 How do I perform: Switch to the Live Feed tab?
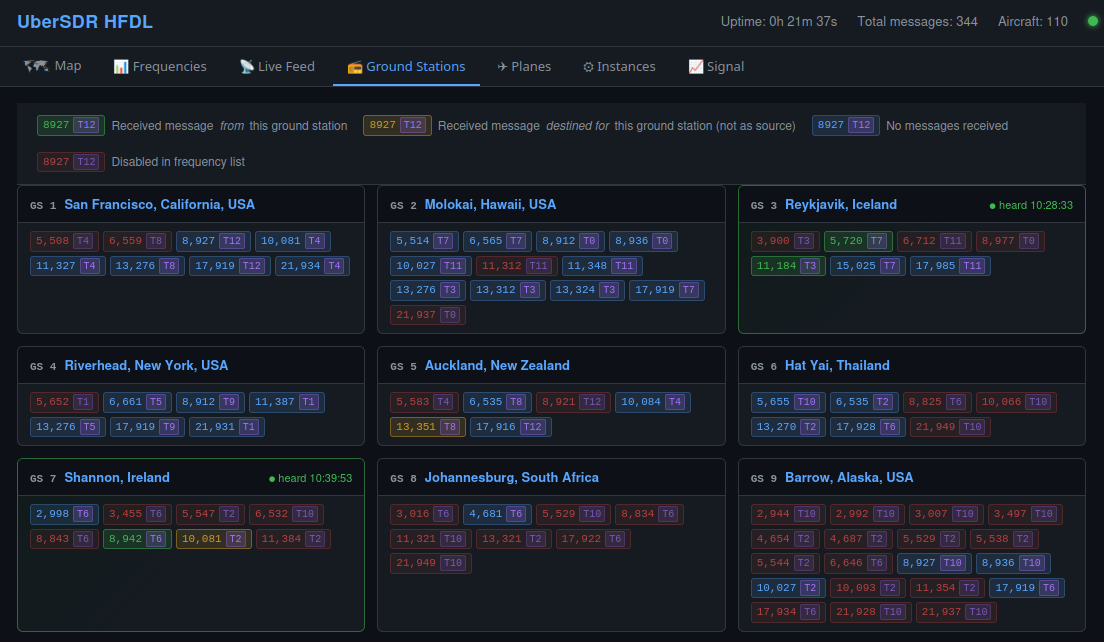point(277,67)
